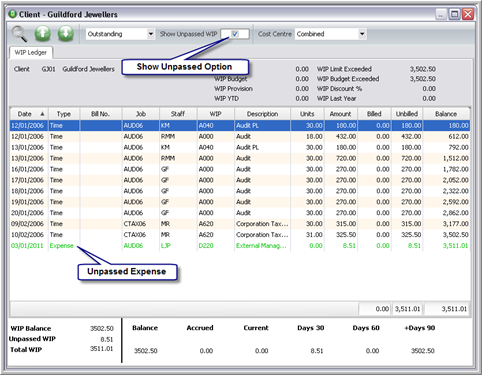Click the Unpassed WIP 8.51 value
This screenshot has width=482, height=375.
[107, 339]
